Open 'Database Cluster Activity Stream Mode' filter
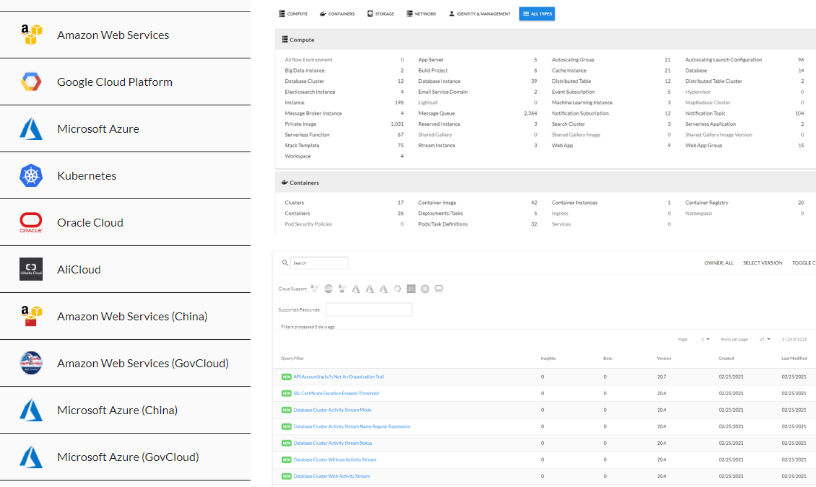The image size is (816, 487). (x=333, y=410)
